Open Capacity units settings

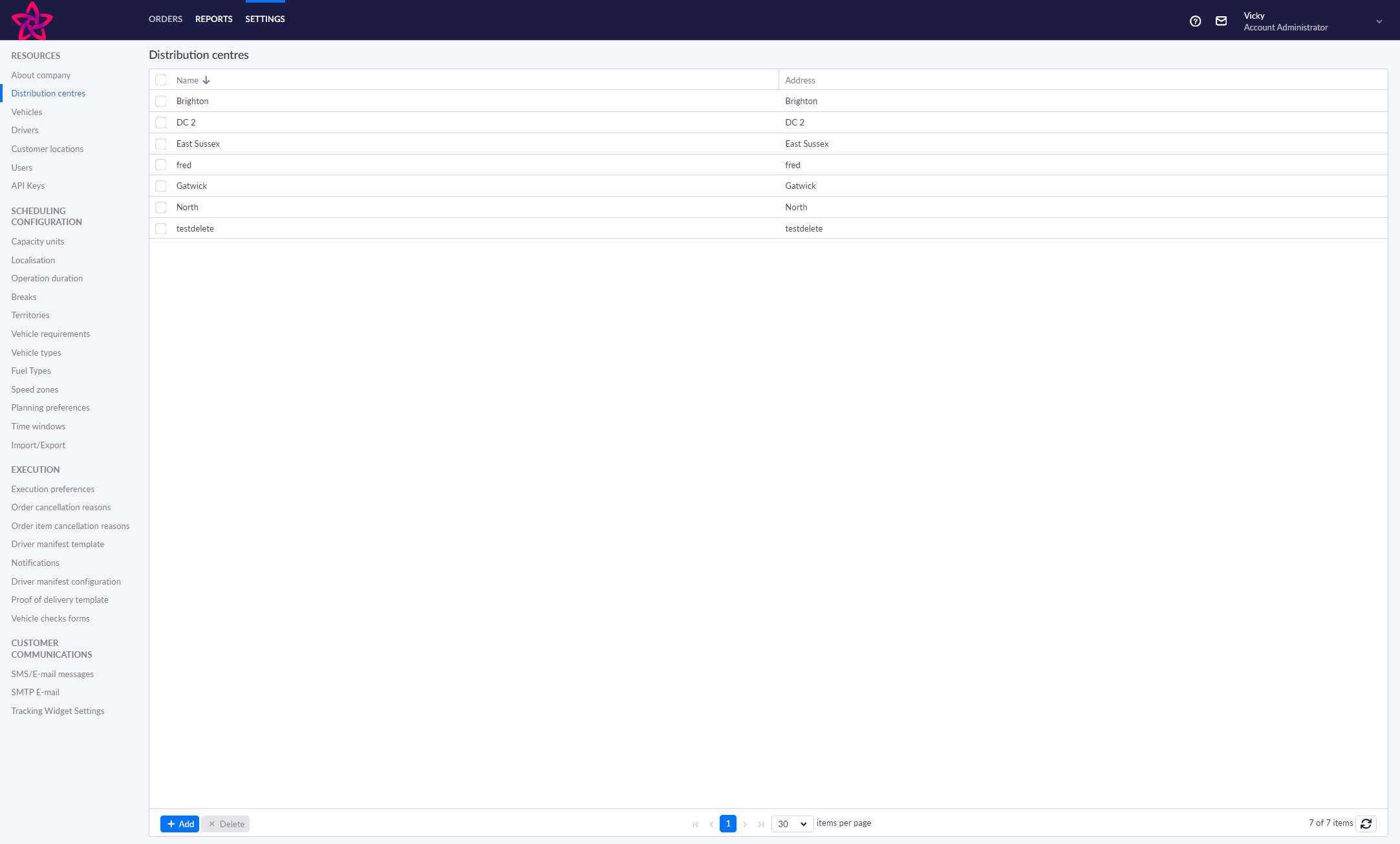[38, 242]
